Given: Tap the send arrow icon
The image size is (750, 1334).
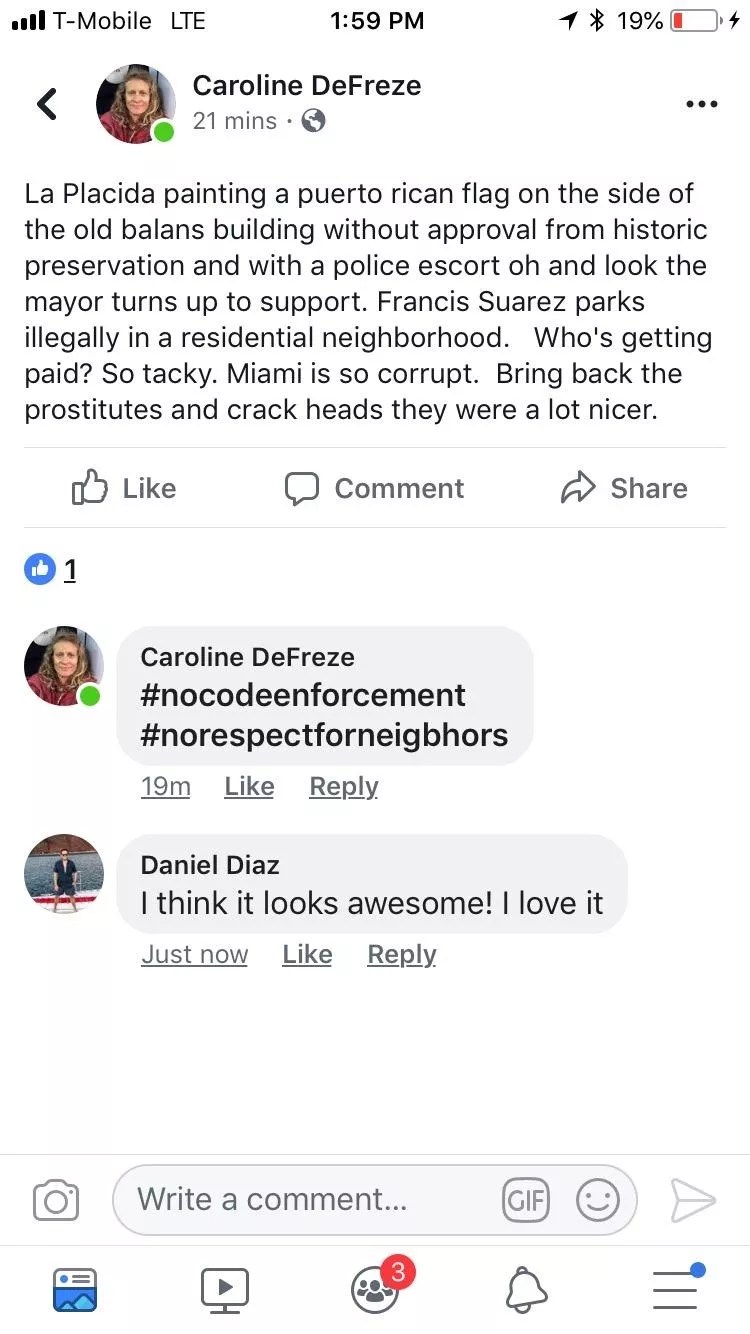Looking at the screenshot, I should pyautogui.click(x=693, y=1200).
